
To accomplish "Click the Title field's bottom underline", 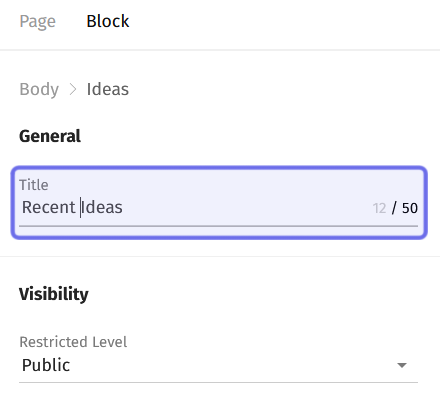I will click(x=218, y=226).
